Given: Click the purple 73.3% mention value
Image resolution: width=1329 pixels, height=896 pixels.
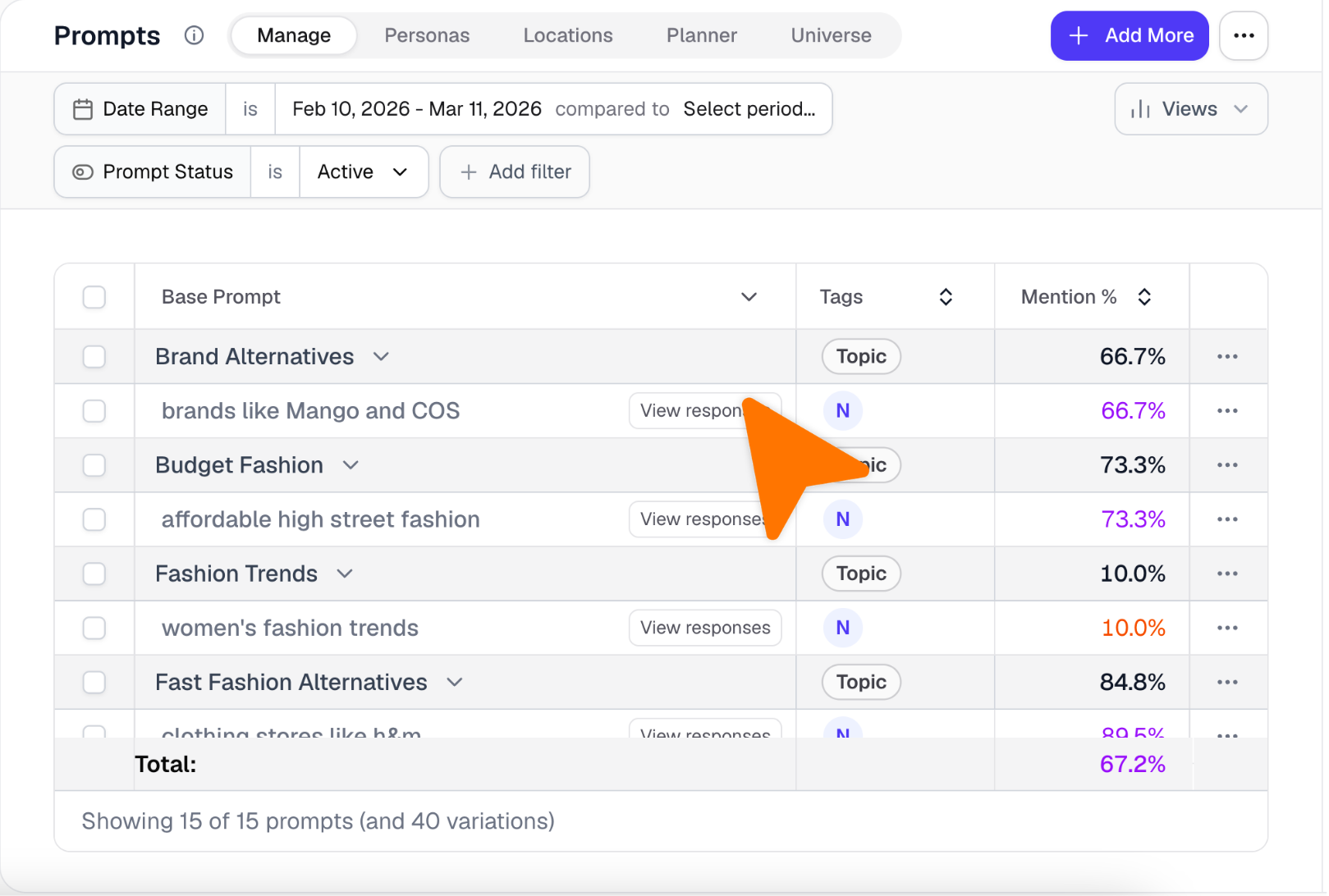Looking at the screenshot, I should tap(1133, 519).
